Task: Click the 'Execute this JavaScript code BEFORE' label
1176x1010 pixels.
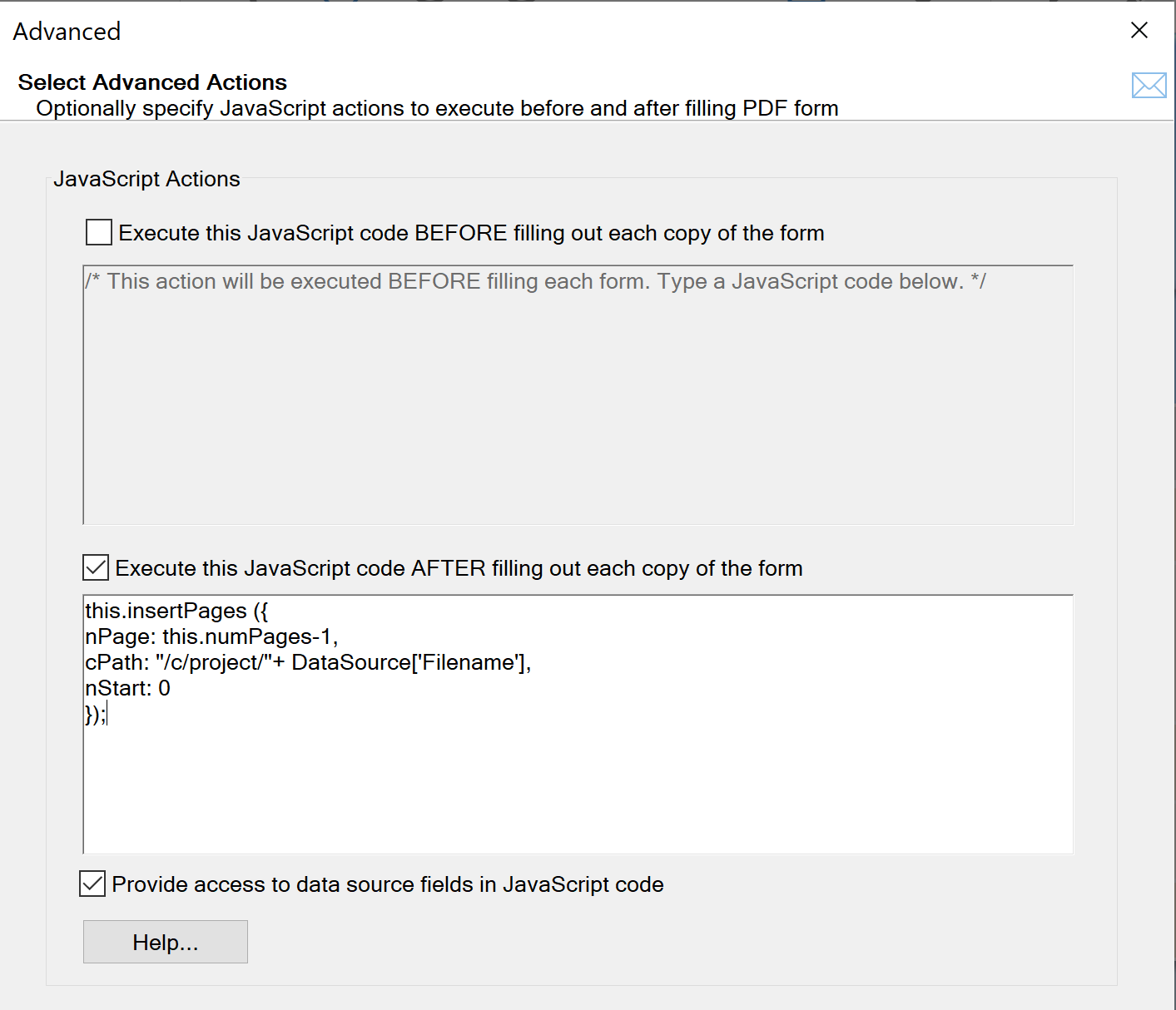Action: pyautogui.click(x=471, y=233)
